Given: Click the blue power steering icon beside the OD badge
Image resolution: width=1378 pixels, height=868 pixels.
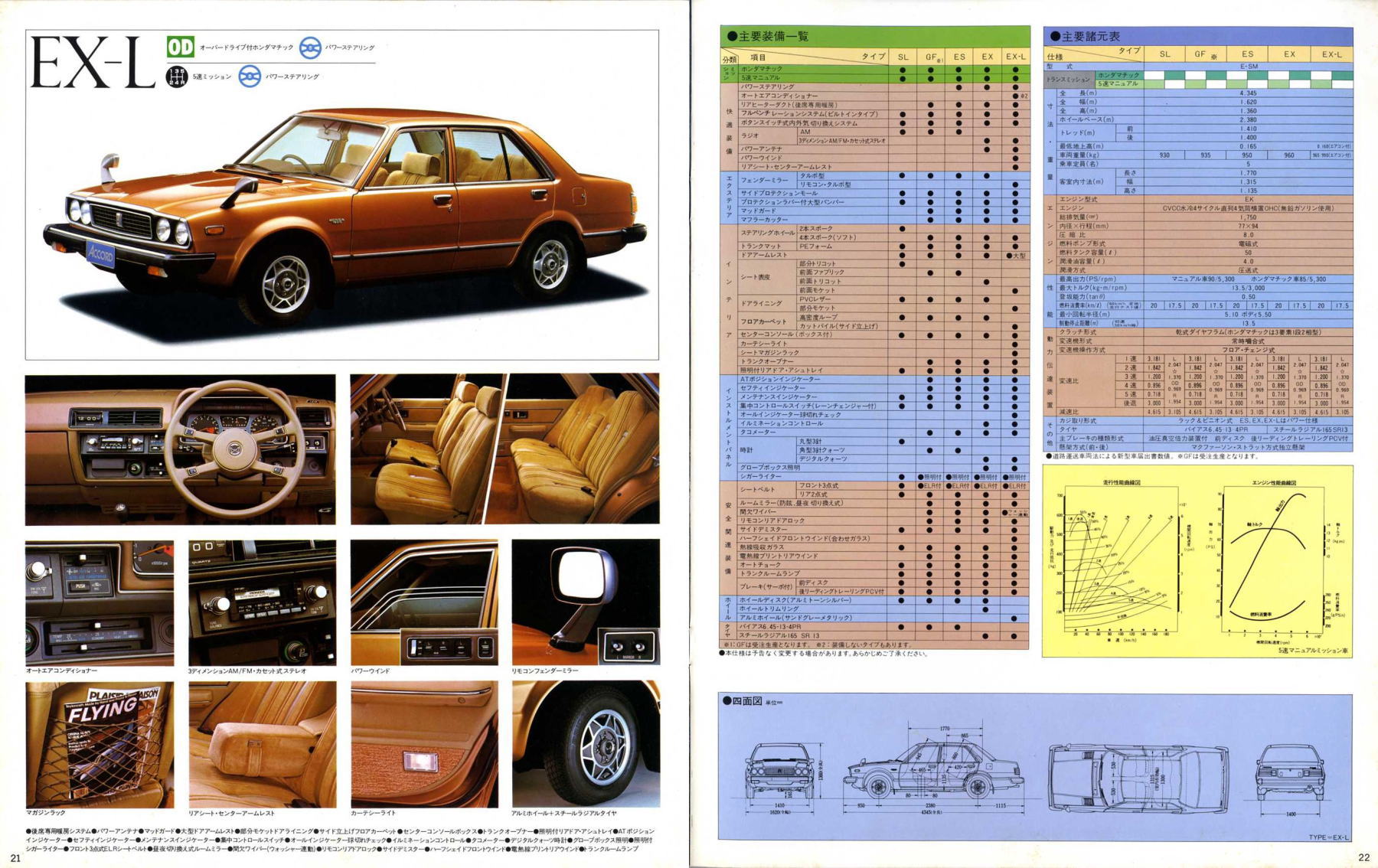Looking at the screenshot, I should (x=309, y=48).
